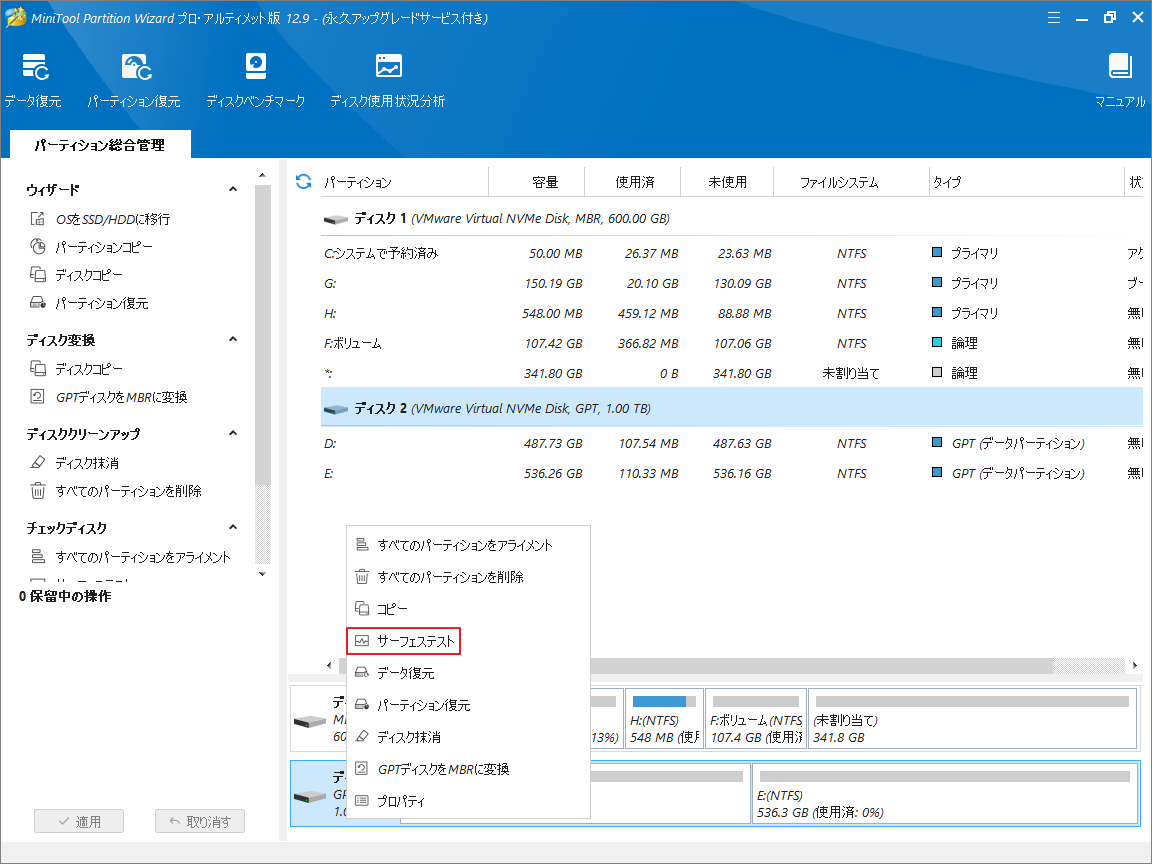The width and height of the screenshot is (1152, 864).
Task: Open パーティション復元 in top toolbar
Action: [x=134, y=80]
